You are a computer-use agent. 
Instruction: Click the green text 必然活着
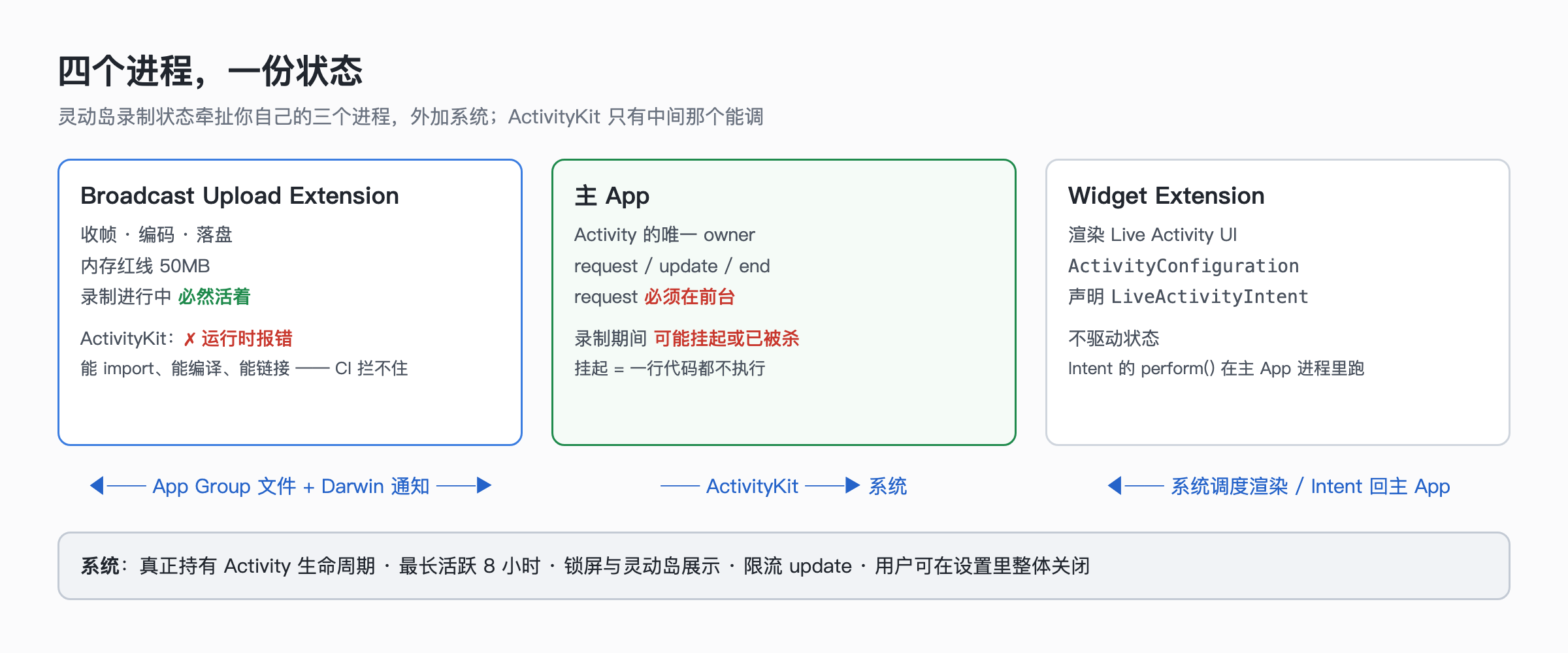coord(214,297)
